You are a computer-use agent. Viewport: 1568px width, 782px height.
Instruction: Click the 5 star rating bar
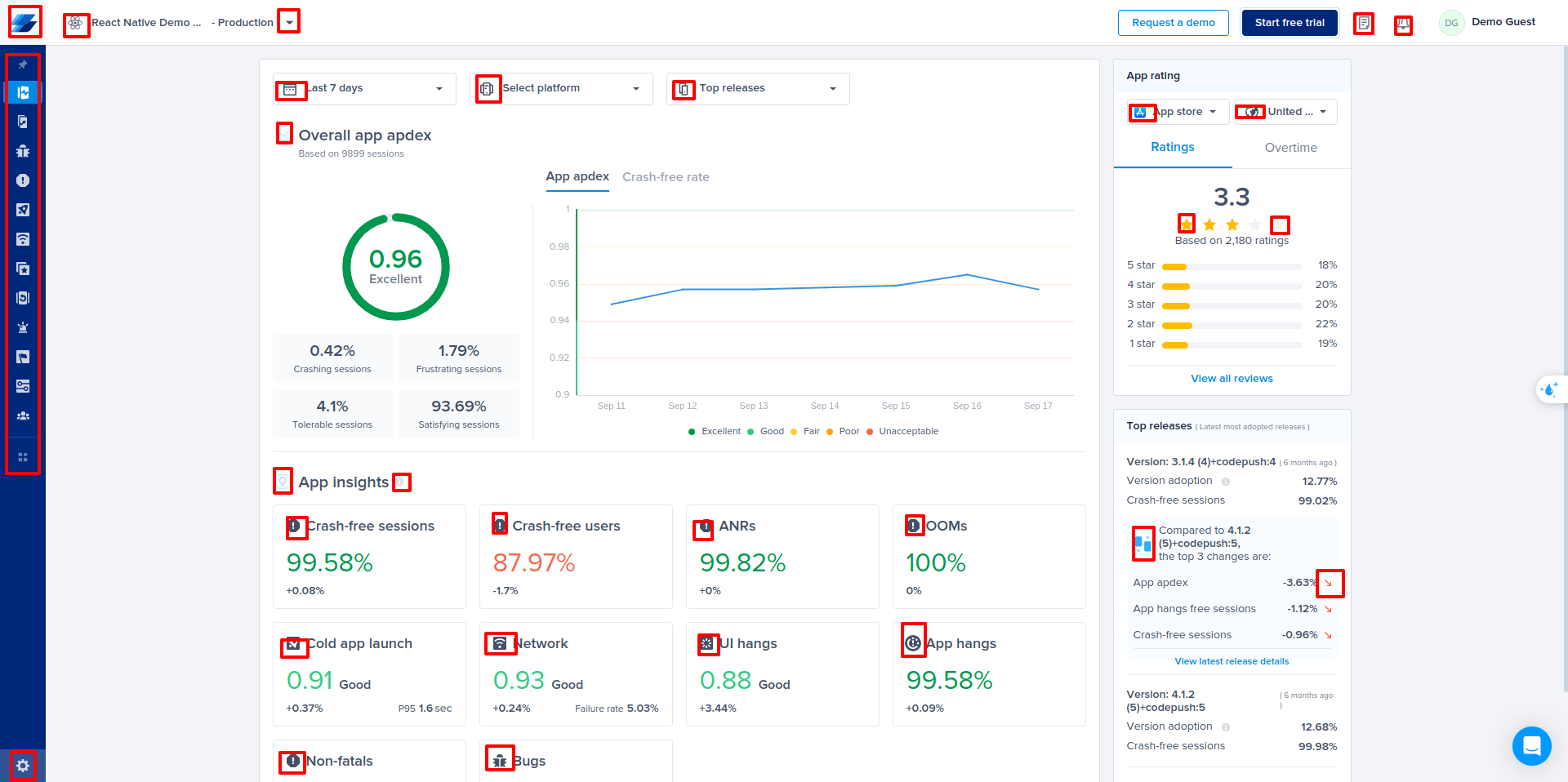click(x=1232, y=266)
